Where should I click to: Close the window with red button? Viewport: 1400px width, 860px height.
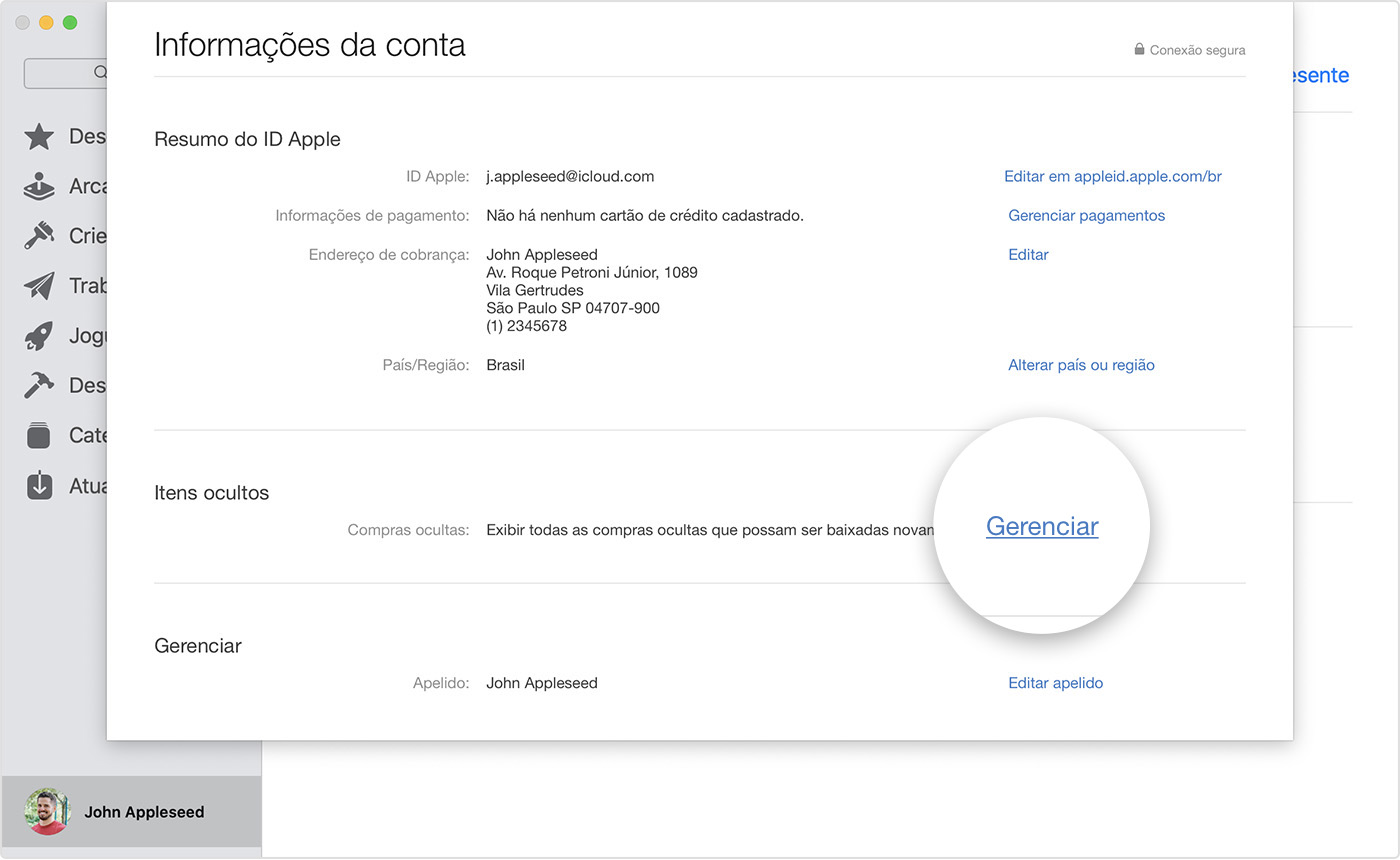[x=22, y=22]
